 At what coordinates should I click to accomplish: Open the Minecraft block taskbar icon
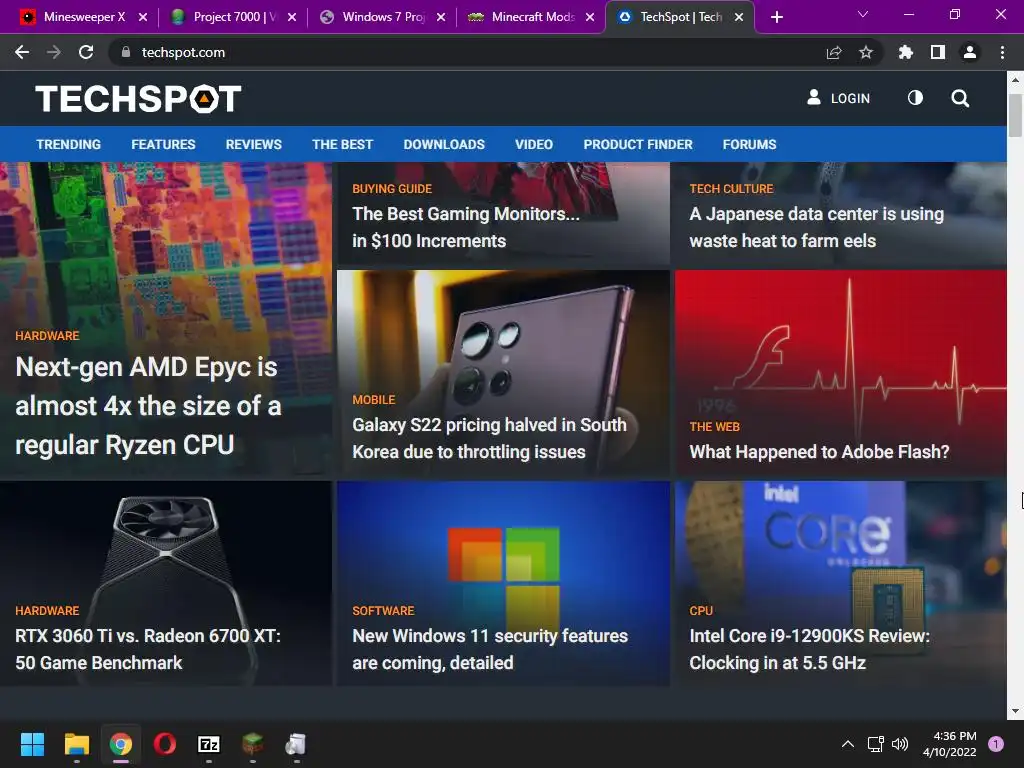point(253,744)
